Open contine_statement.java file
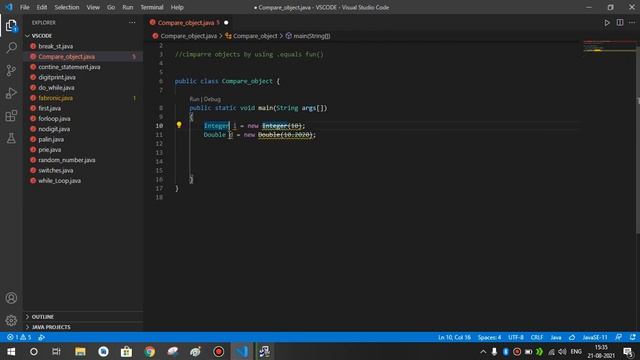640x360 pixels. pyautogui.click(x=69, y=67)
